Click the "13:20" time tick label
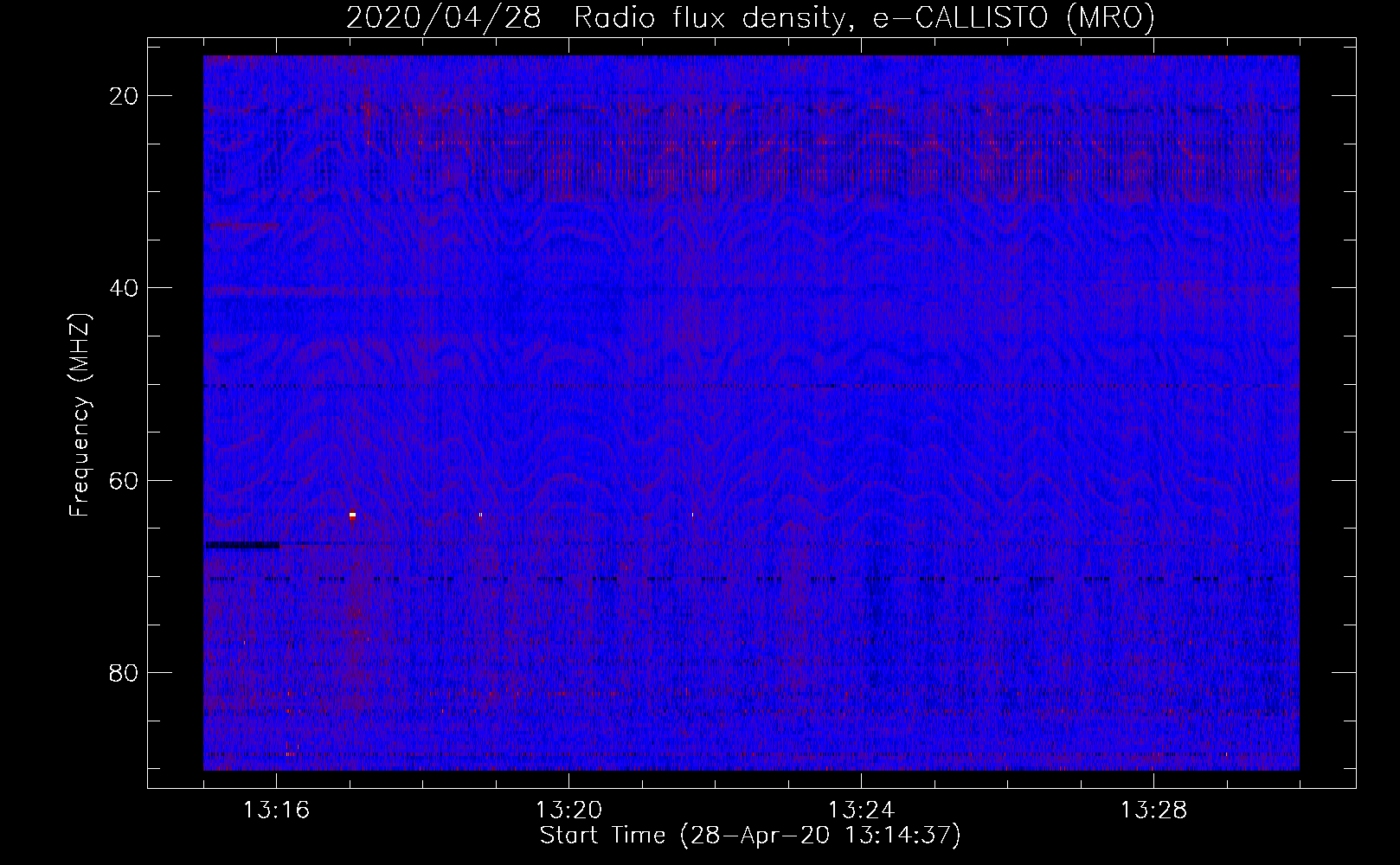This screenshot has height=865, width=1400. tap(569, 811)
